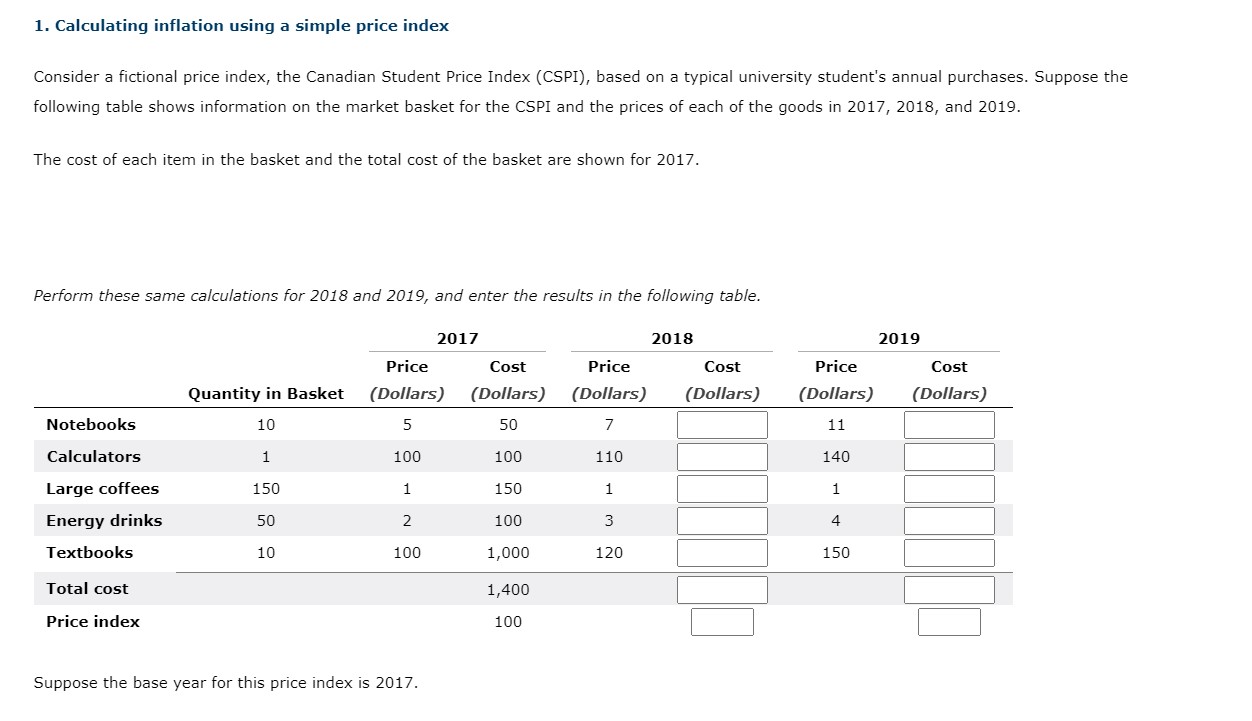Click the 2019 Cost field for Energy drinks
Screen dimensions: 1252x721
point(949,520)
